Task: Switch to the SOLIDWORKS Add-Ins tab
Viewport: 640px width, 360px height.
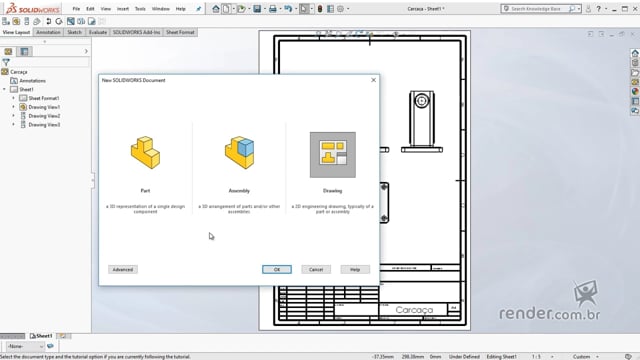Action: pyautogui.click(x=136, y=32)
